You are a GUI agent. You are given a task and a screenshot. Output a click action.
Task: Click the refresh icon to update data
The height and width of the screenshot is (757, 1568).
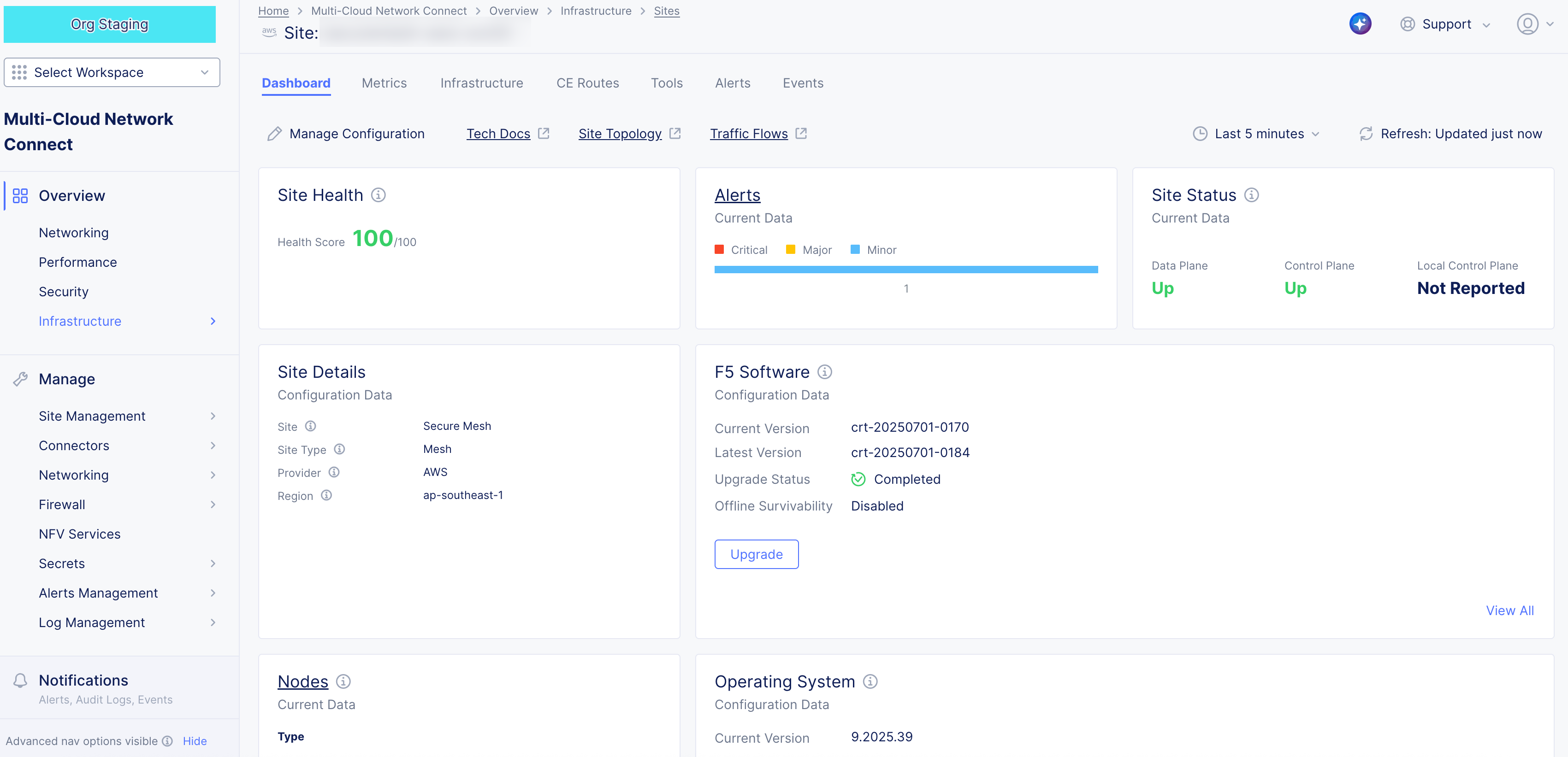pyautogui.click(x=1366, y=133)
